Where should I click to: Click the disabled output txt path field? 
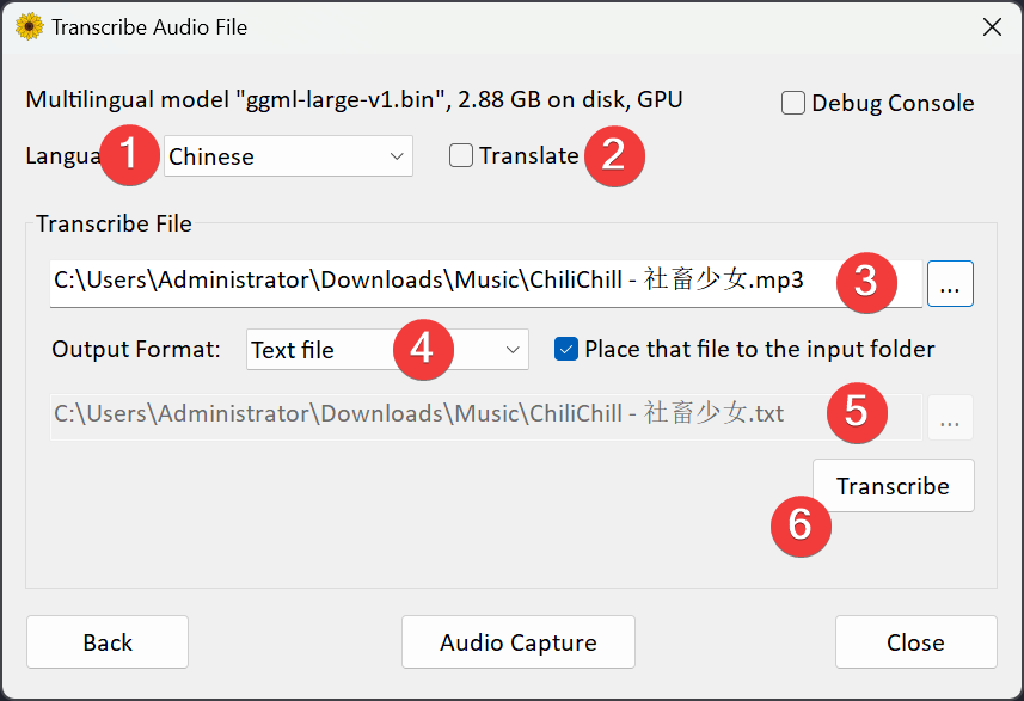[x=430, y=415]
